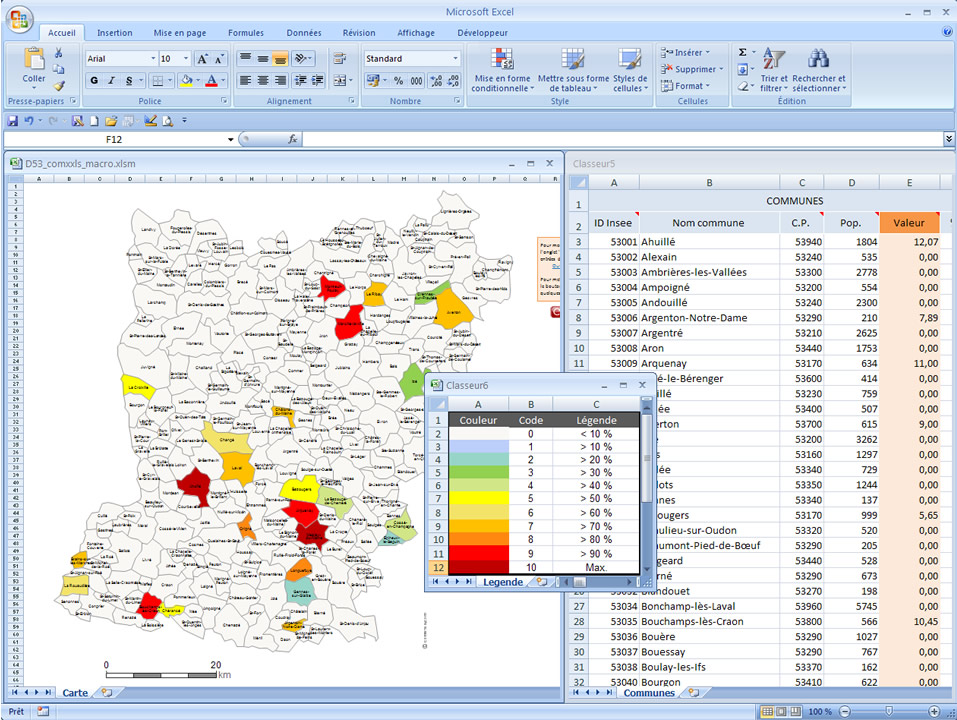
Task: Open the Révision ribbon tab
Action: [359, 33]
